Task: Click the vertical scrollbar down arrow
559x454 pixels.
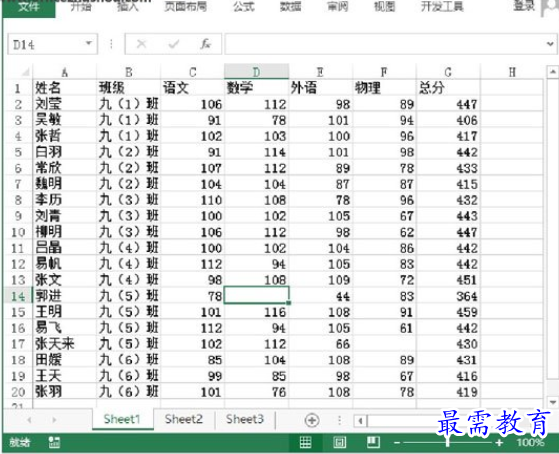Action: [x=552, y=402]
